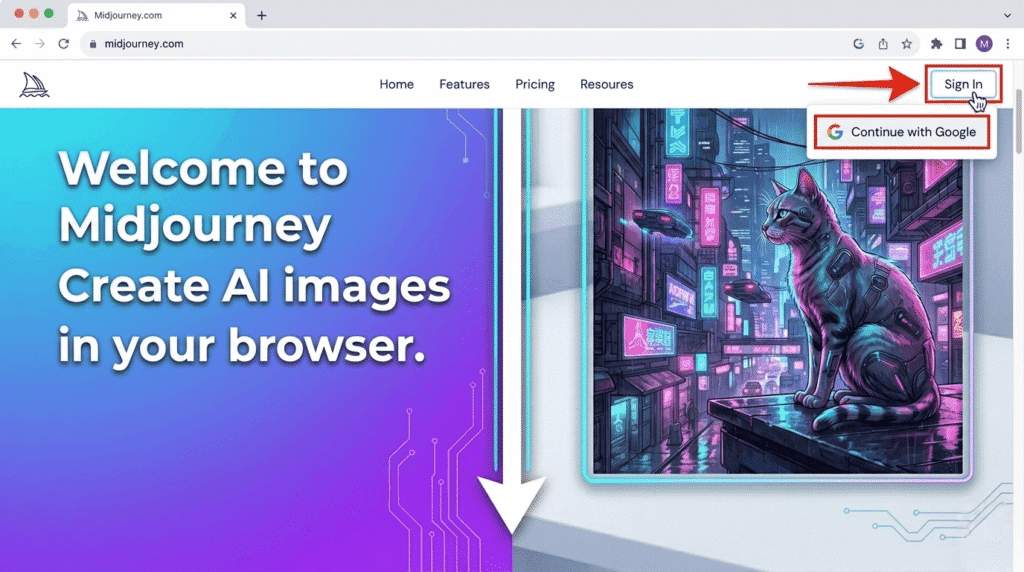Bookmark this page with the star icon
The image size is (1024, 572).
(x=906, y=44)
